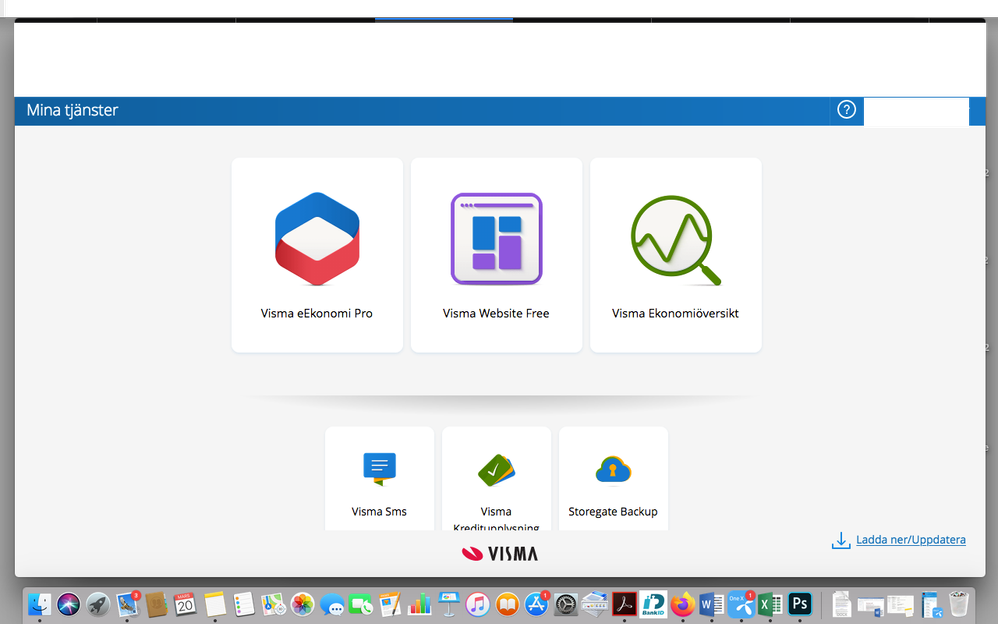998x624 pixels.
Task: Switch to Microsoft Word in Dock
Action: [712, 604]
